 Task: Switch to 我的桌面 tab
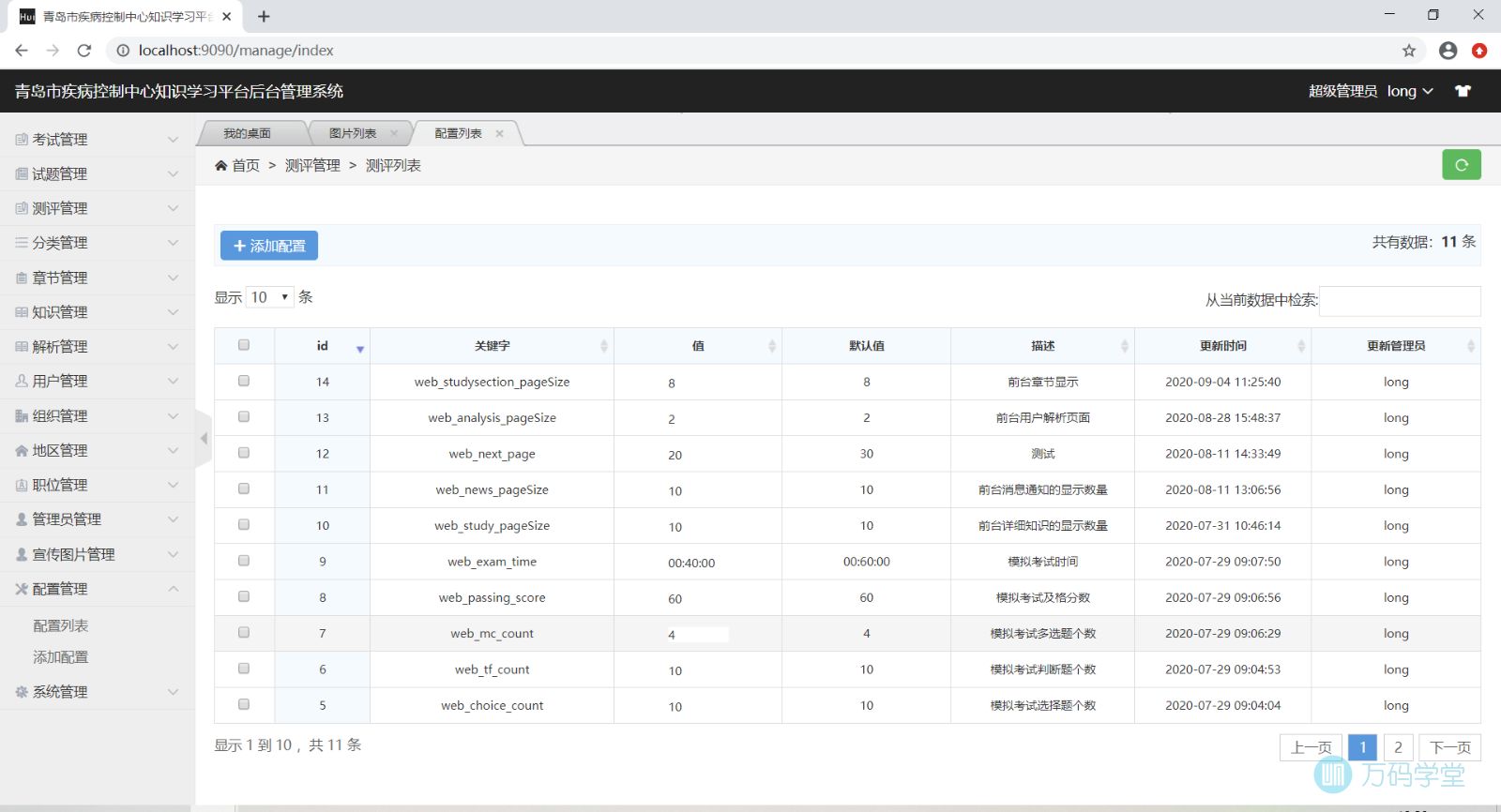pyautogui.click(x=247, y=133)
